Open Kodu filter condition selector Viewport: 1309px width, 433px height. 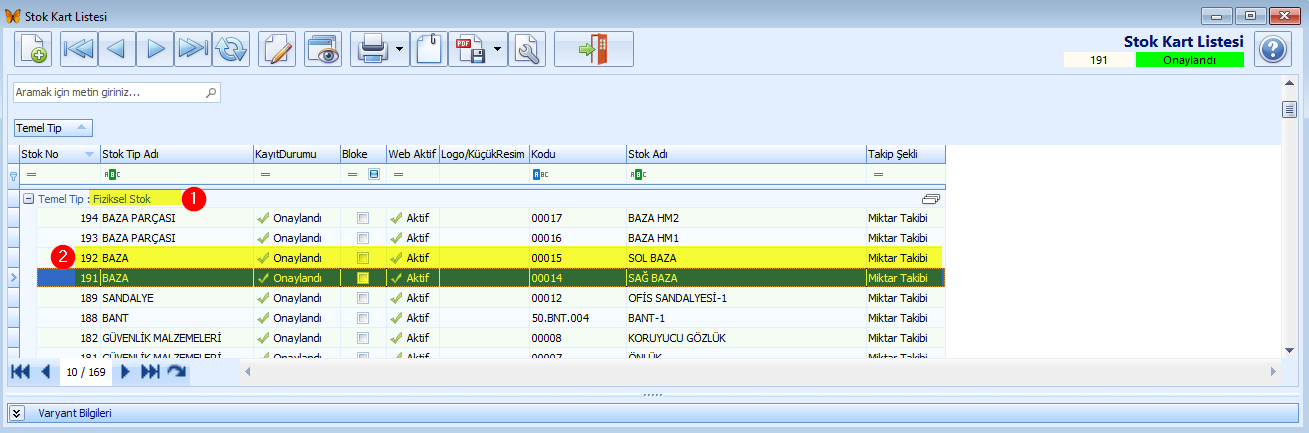[x=541, y=175]
